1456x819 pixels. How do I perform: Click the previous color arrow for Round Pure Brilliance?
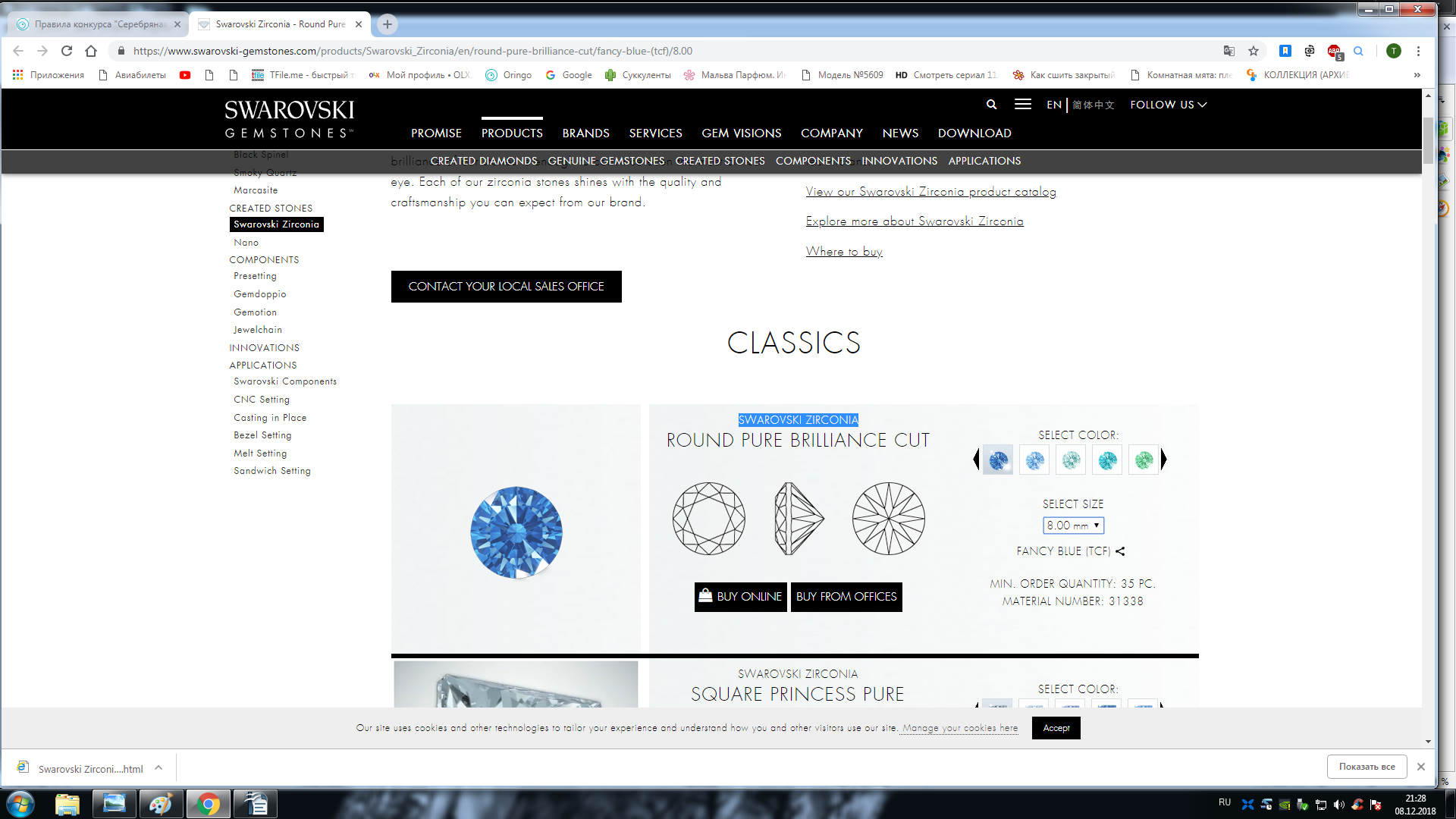tap(976, 460)
